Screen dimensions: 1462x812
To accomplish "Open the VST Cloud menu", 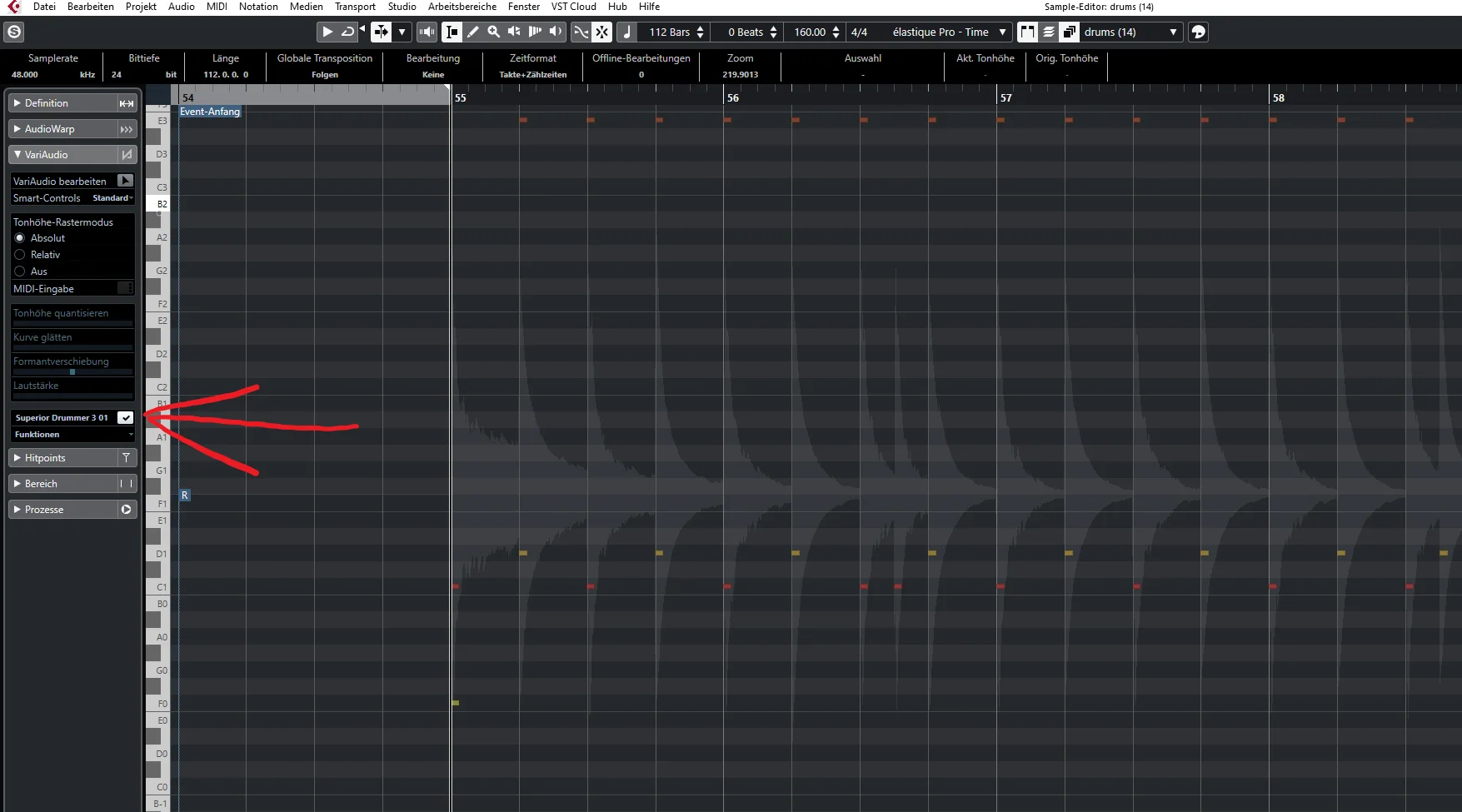I will 573,7.
